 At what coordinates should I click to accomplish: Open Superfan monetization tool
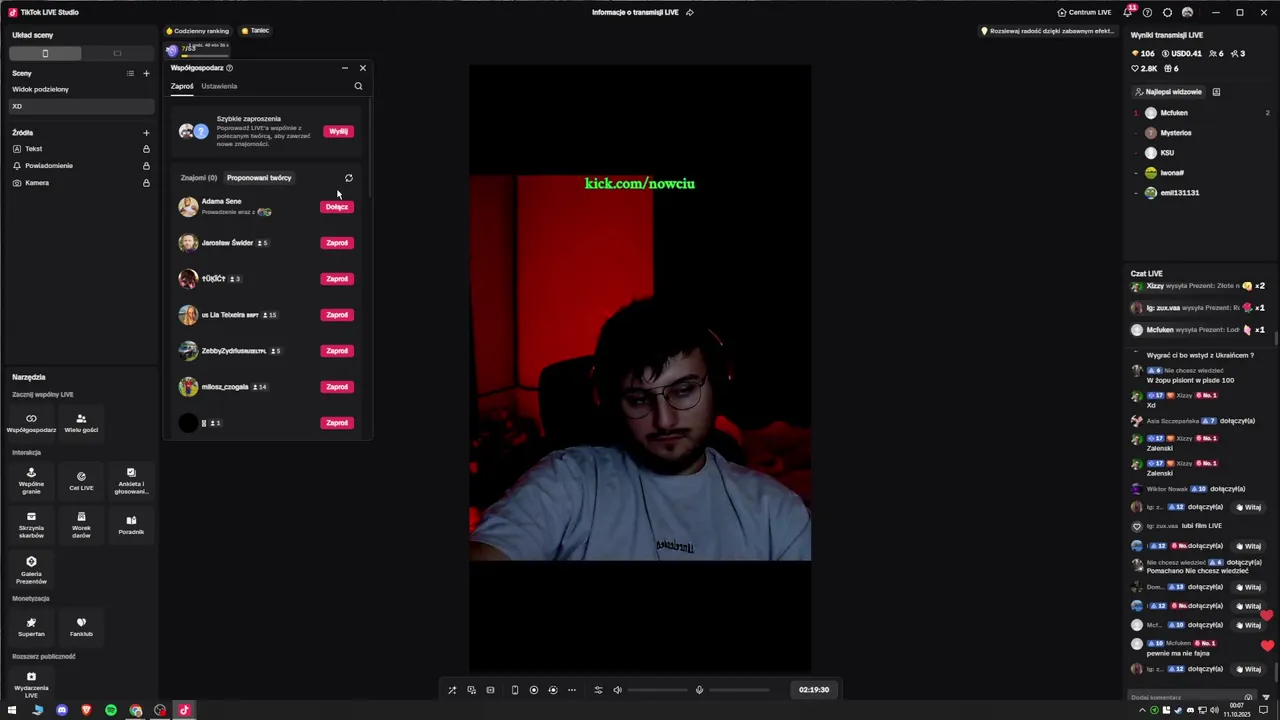[x=31, y=626]
